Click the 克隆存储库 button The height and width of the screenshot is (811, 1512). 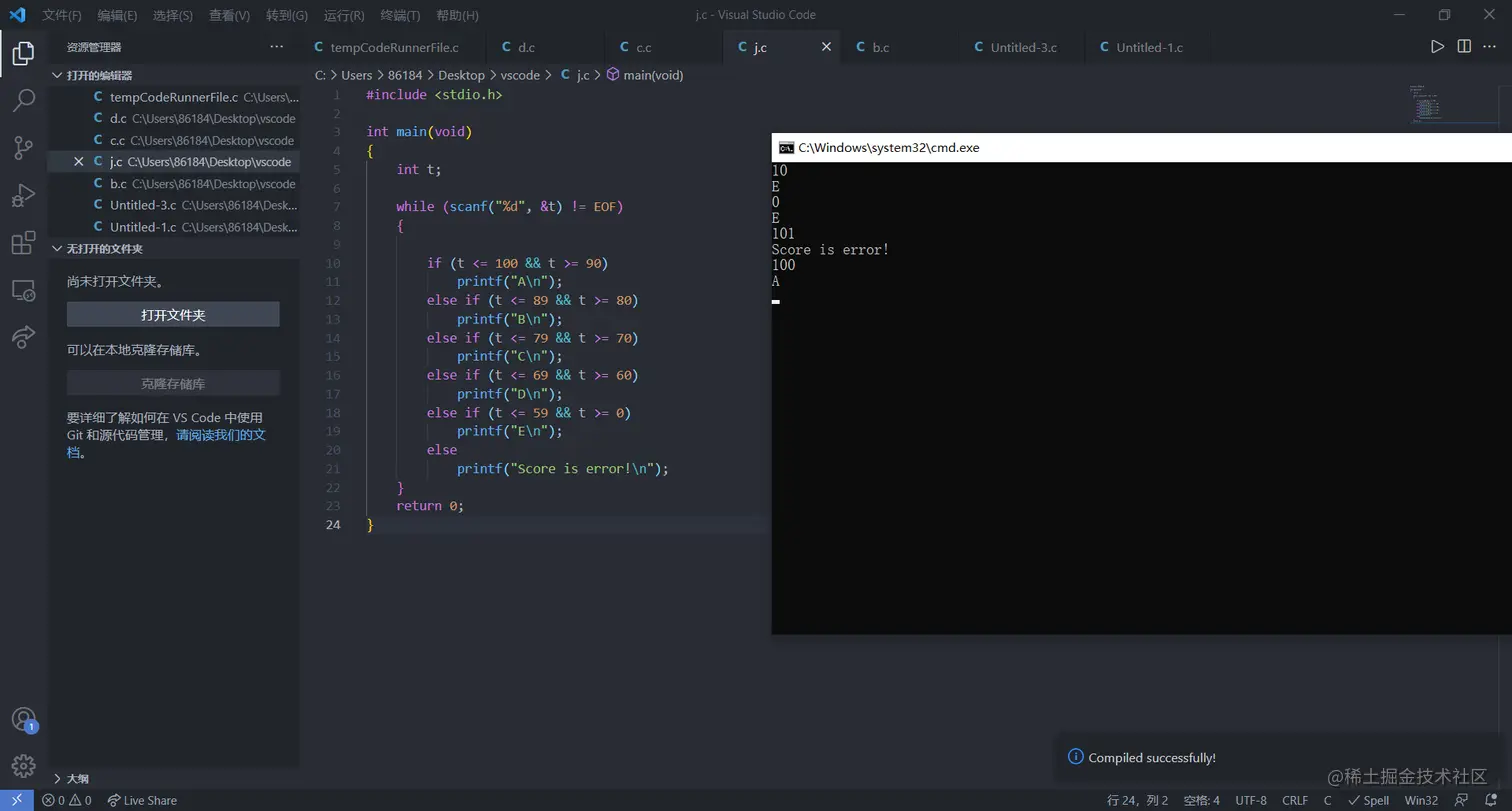coord(173,383)
